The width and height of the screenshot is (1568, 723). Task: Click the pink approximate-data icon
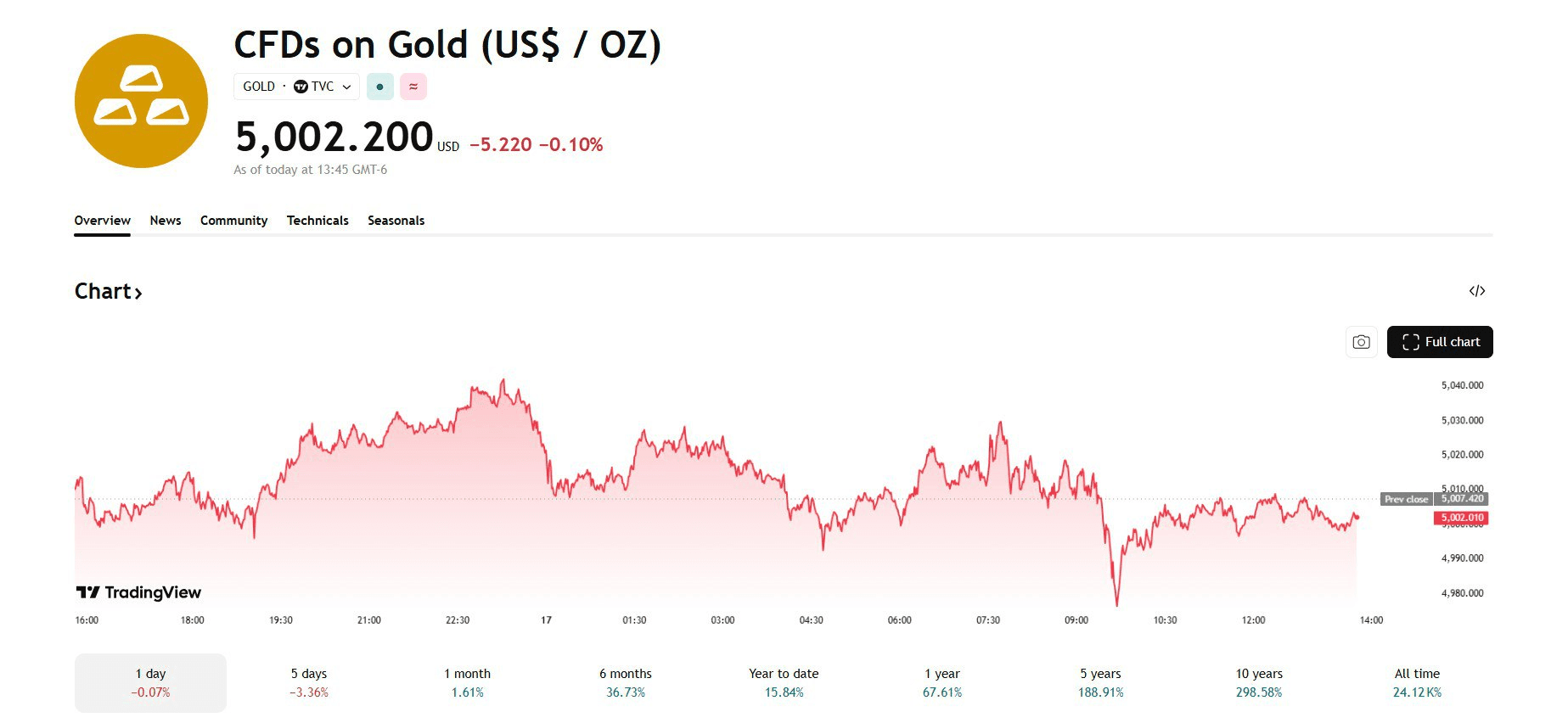point(413,87)
